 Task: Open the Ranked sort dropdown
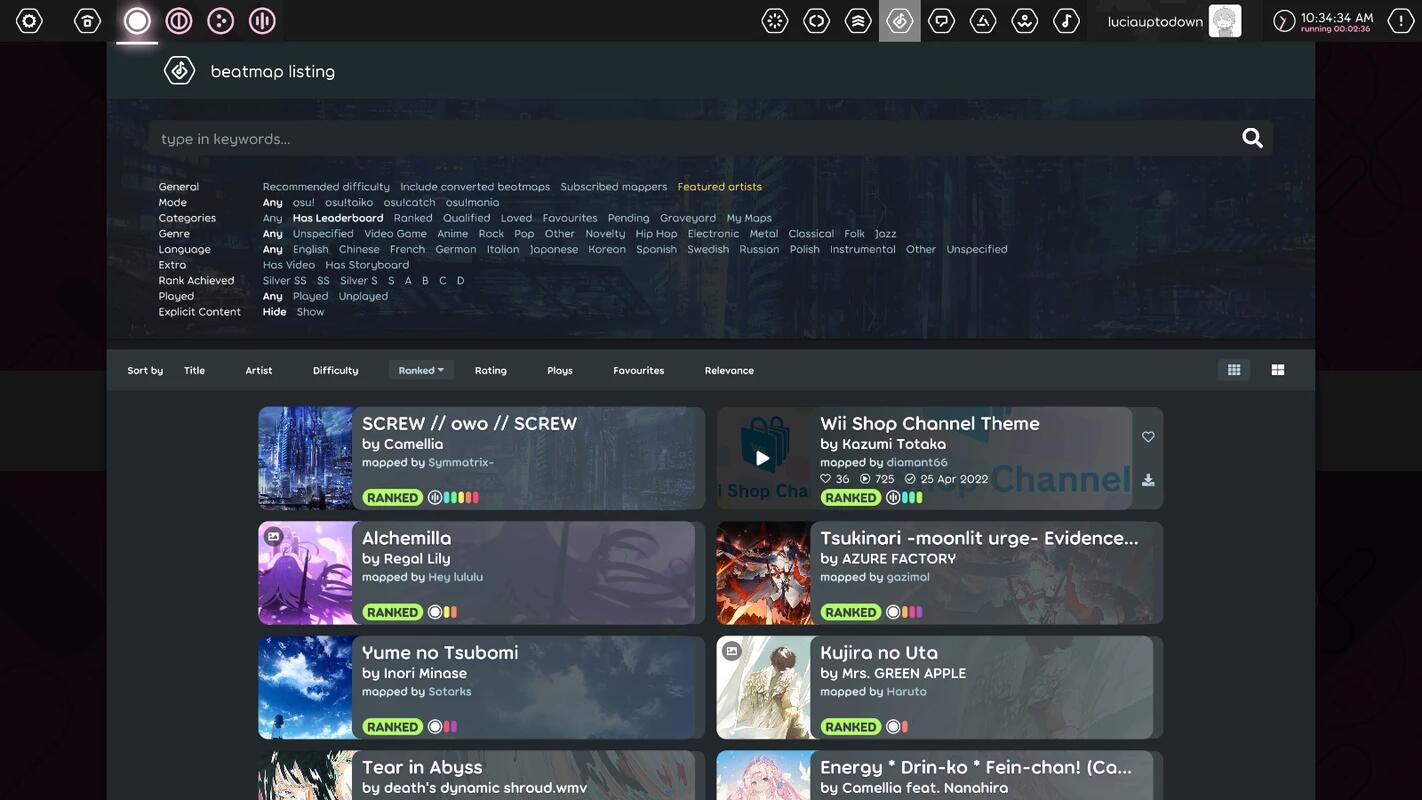(421, 370)
